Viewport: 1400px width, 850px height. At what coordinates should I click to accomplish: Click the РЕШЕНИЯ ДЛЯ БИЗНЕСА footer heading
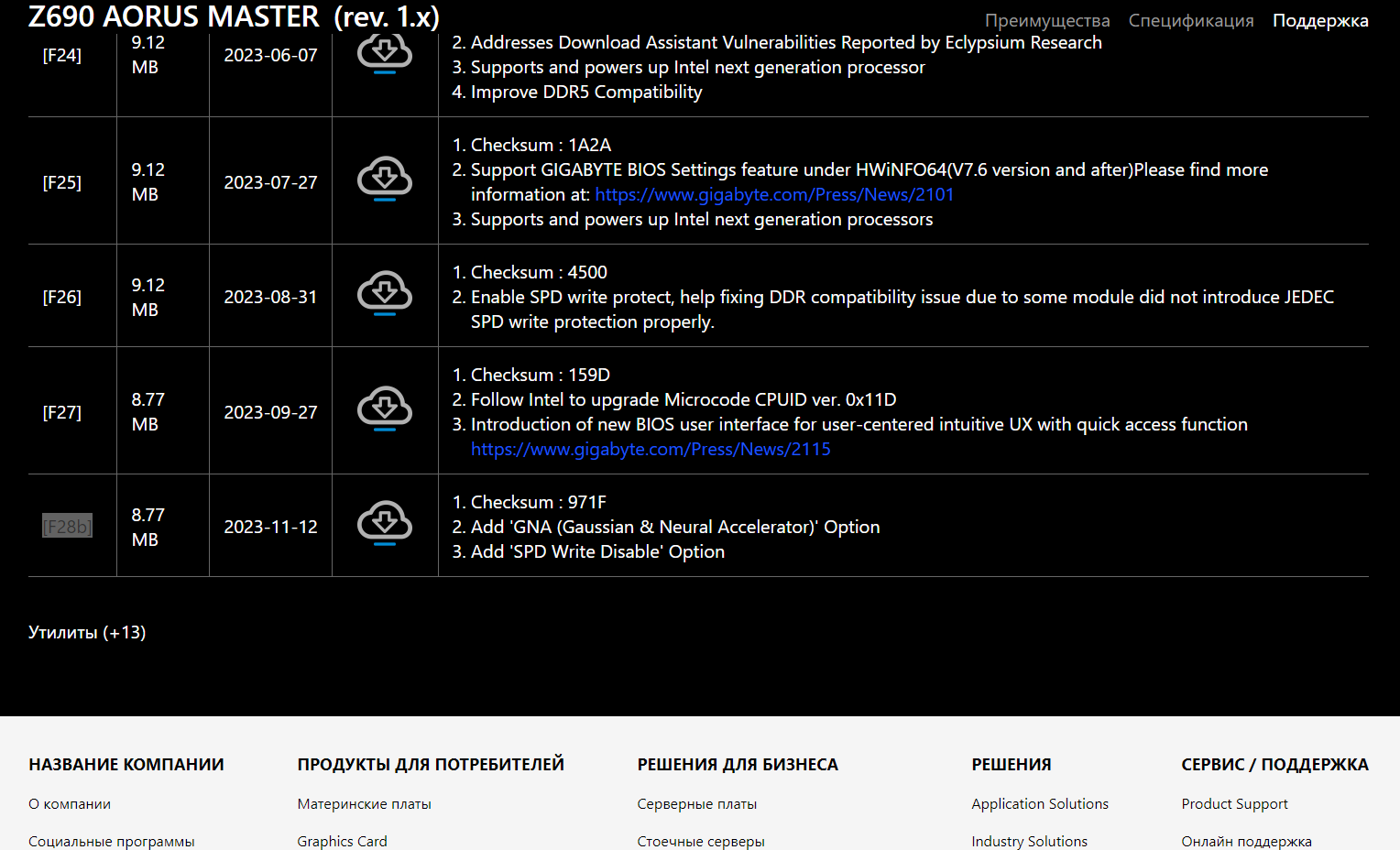click(738, 765)
